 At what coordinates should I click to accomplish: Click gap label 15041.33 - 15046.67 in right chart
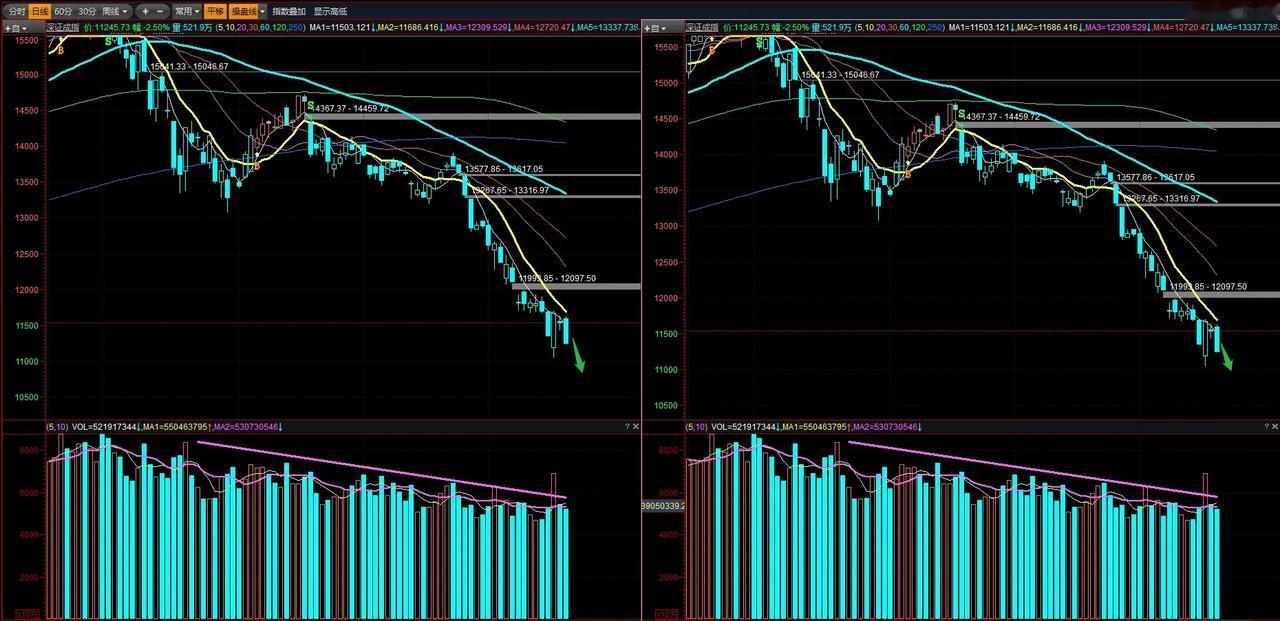tap(840, 75)
